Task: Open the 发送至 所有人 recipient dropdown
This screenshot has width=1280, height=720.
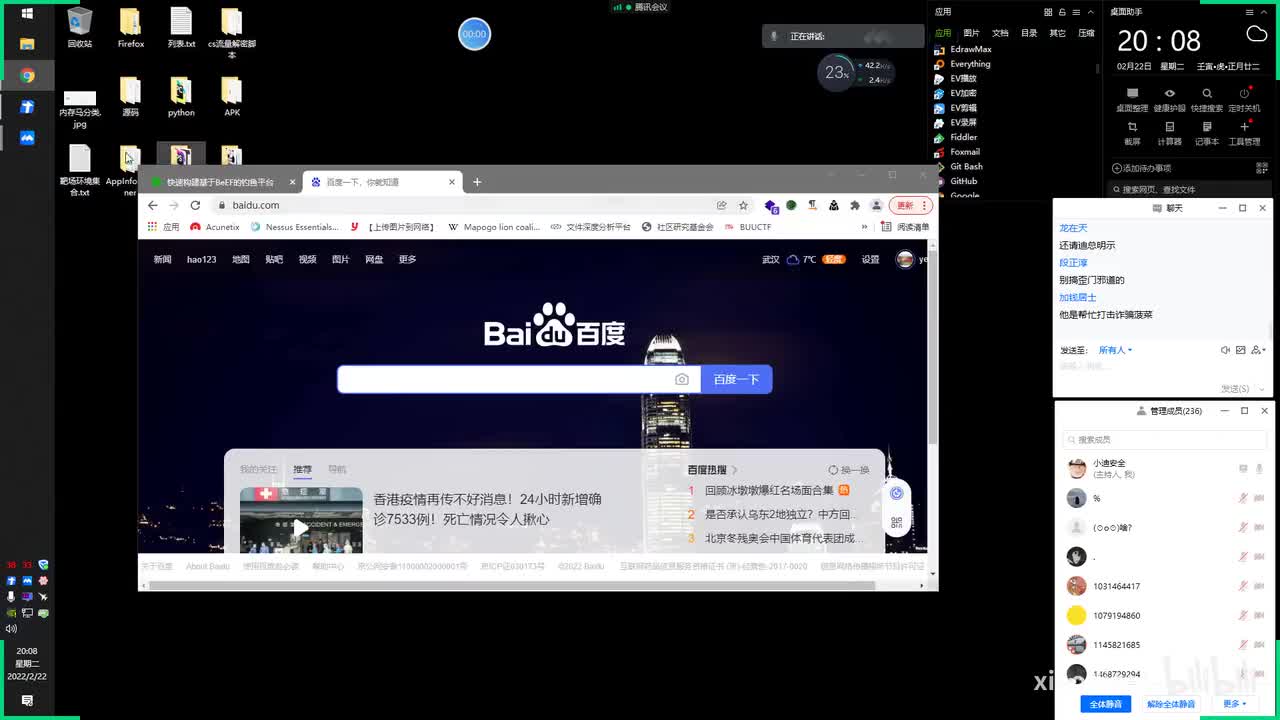Action: pyautogui.click(x=1115, y=350)
